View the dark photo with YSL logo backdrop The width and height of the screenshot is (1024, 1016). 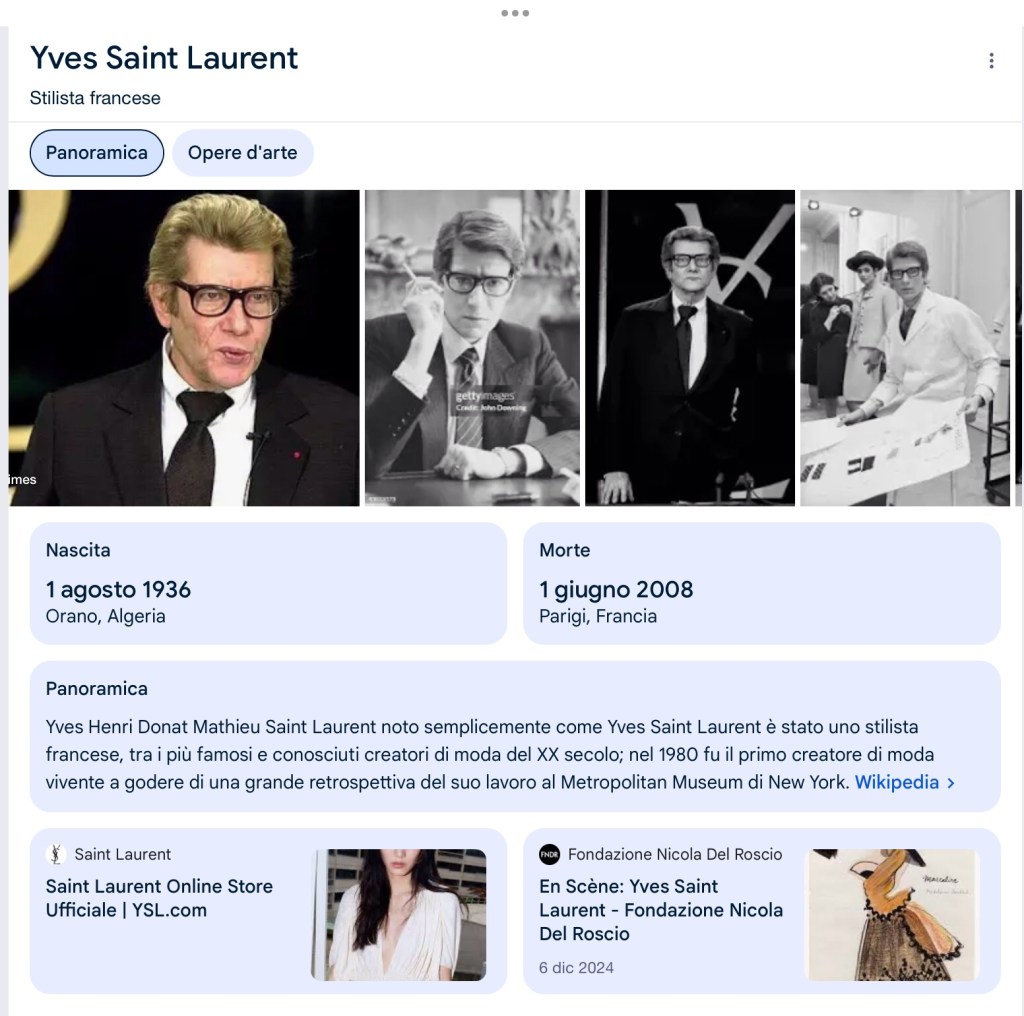(690, 348)
